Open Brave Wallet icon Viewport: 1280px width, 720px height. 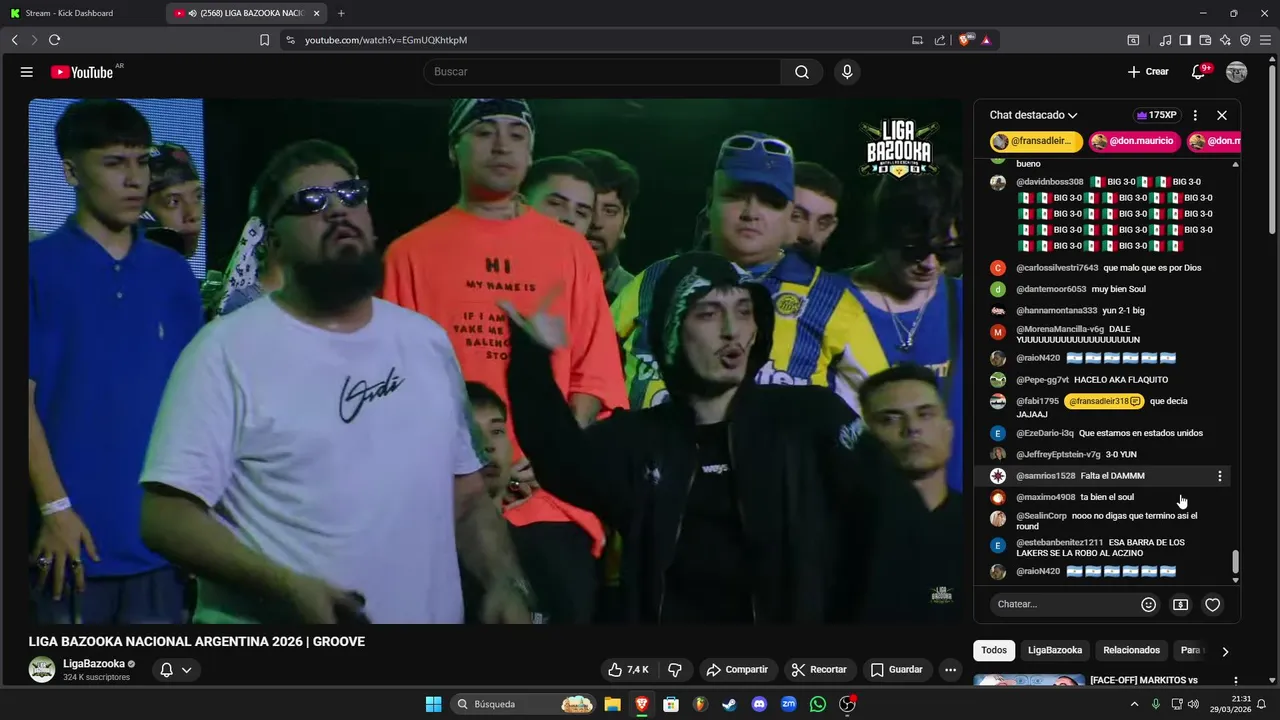point(1205,40)
